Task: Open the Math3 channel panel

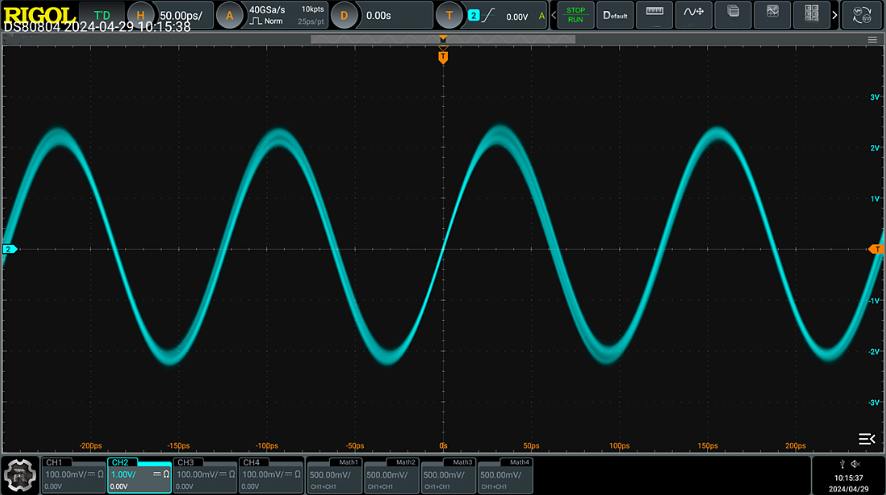Action: point(448,475)
